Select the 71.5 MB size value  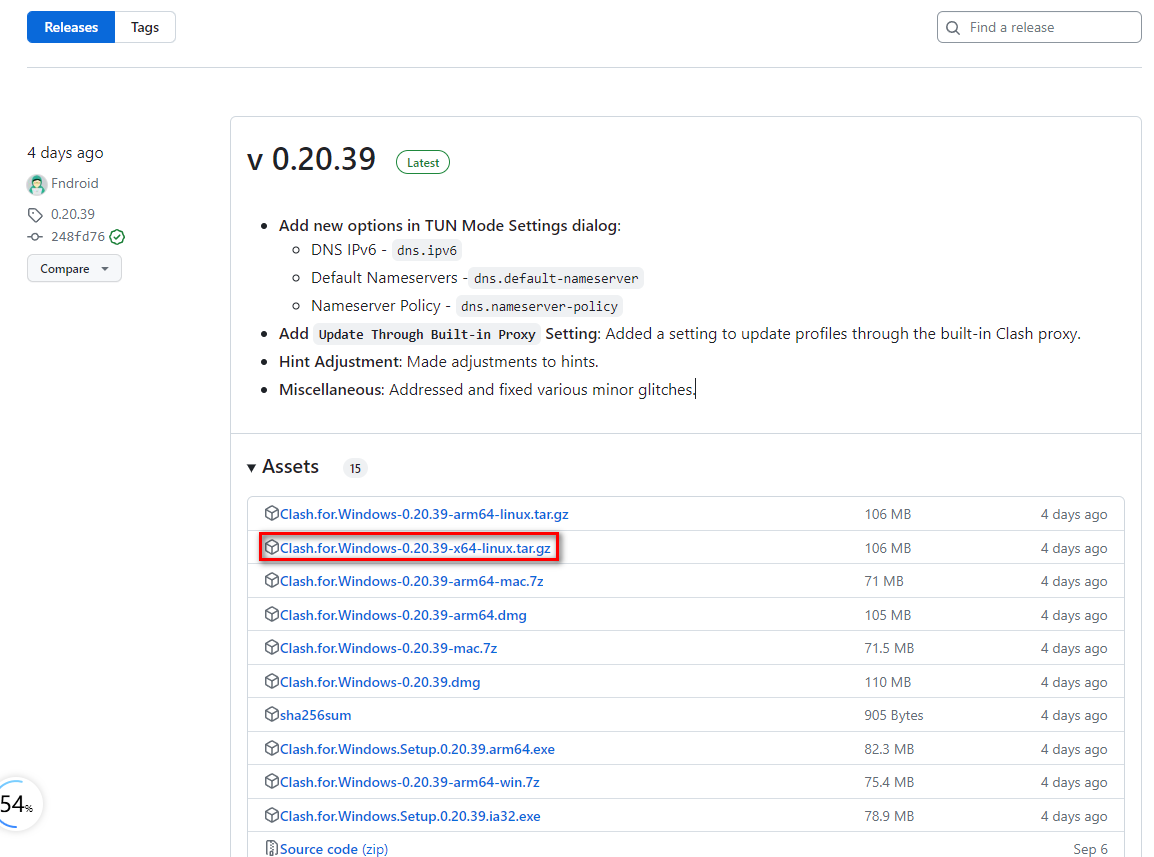[889, 649]
